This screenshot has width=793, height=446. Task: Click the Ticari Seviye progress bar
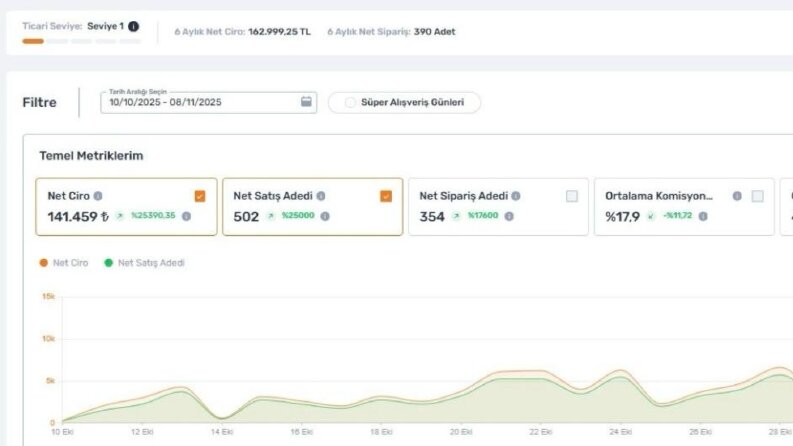[81, 41]
